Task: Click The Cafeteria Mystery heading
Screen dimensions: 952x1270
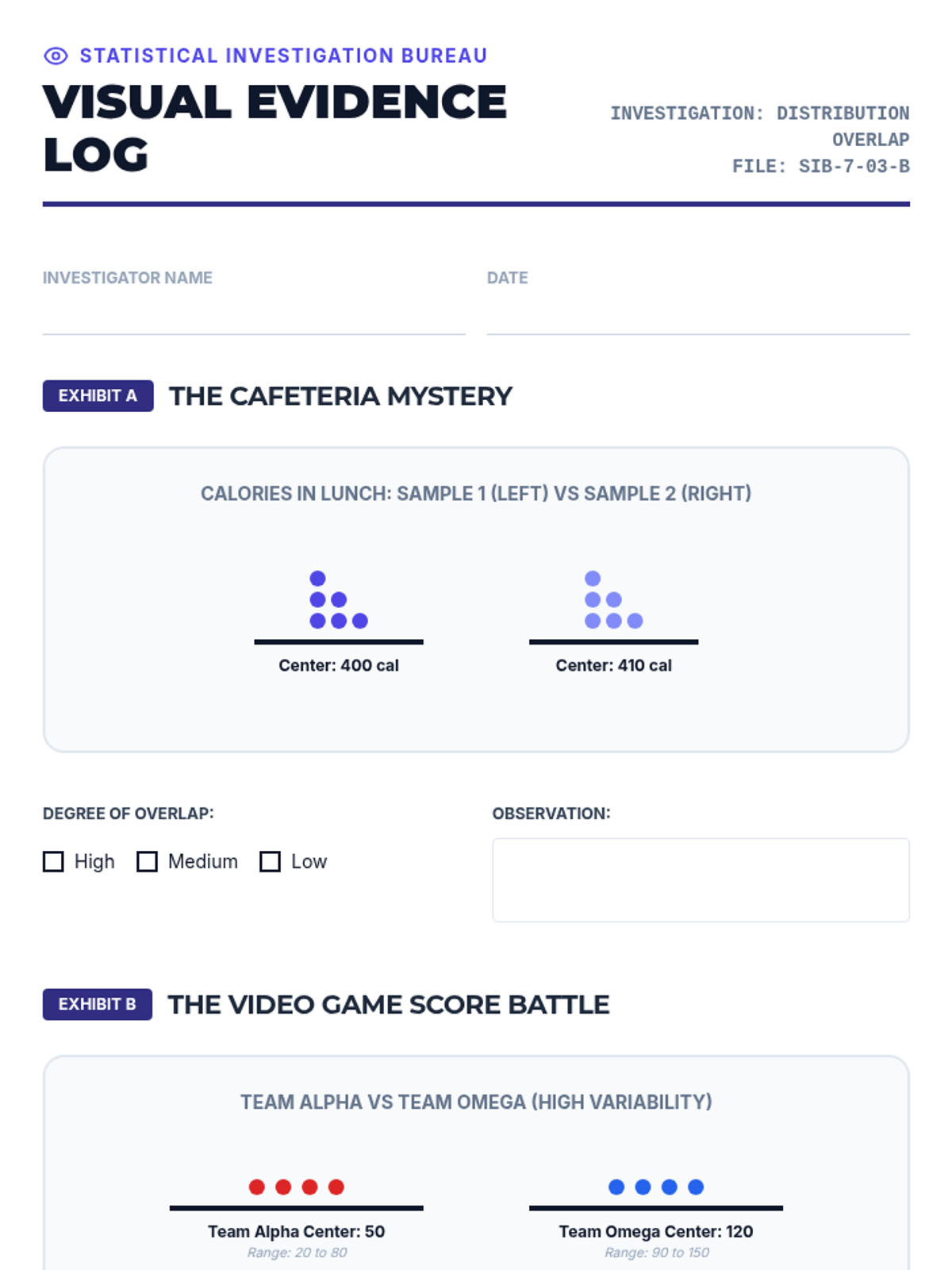Action: (340, 395)
